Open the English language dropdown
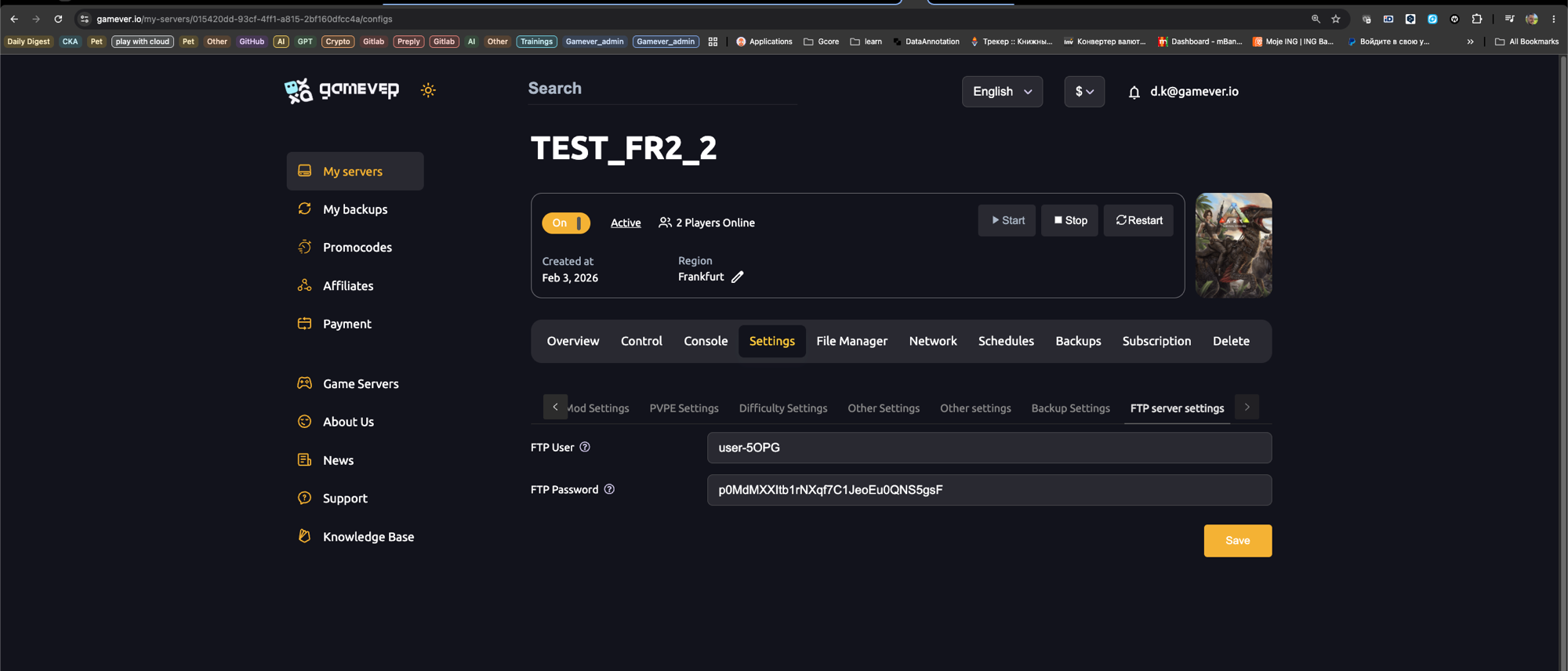This screenshot has height=671, width=1568. pyautogui.click(x=1002, y=92)
